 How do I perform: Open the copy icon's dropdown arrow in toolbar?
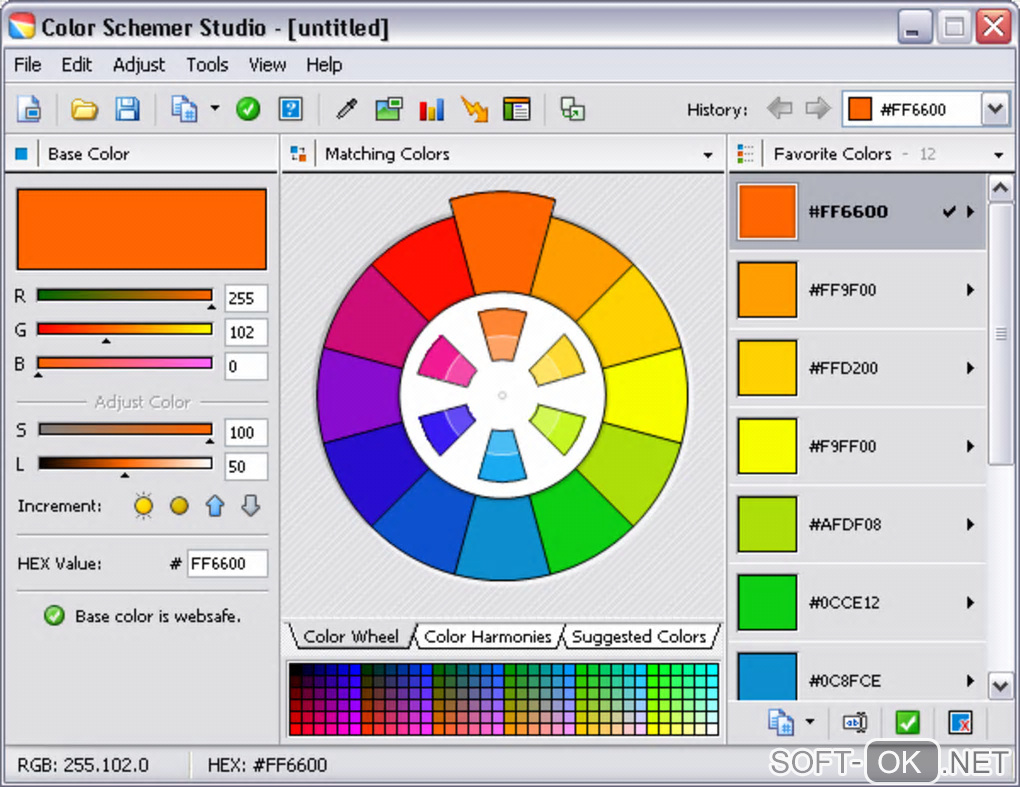point(215,108)
